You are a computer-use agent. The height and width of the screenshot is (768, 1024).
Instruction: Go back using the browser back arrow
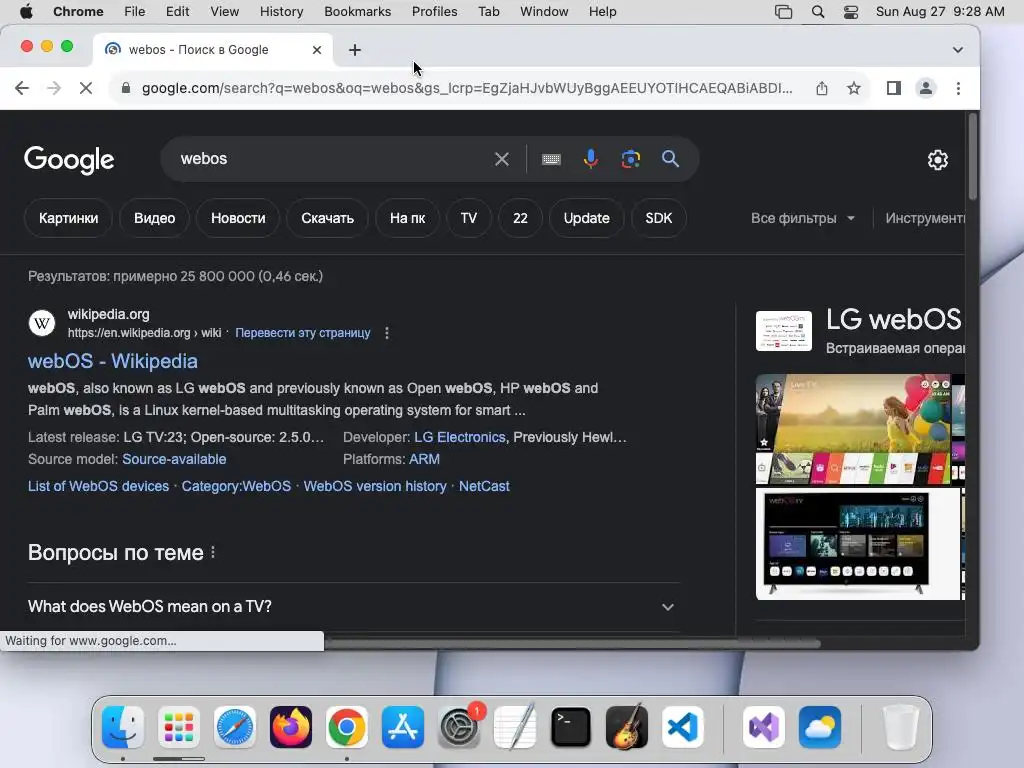click(x=22, y=88)
